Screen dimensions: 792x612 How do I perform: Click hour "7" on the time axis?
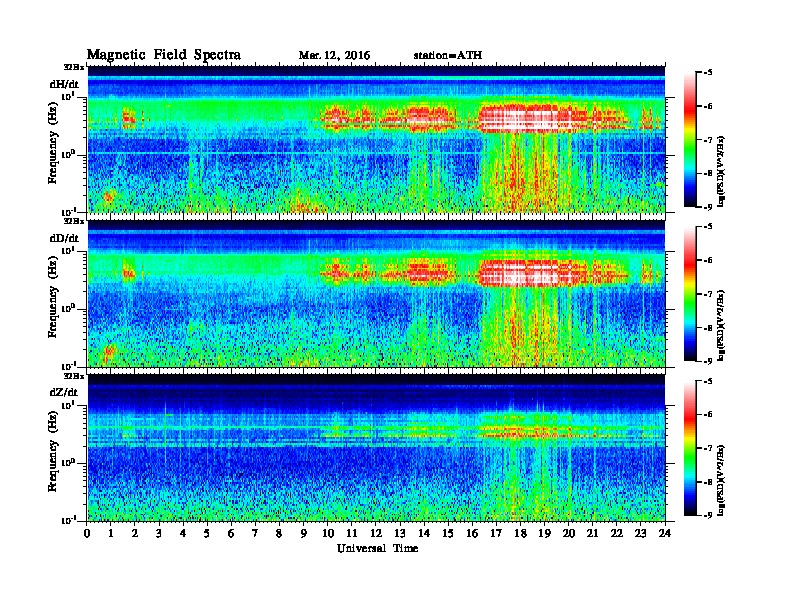tap(256, 533)
